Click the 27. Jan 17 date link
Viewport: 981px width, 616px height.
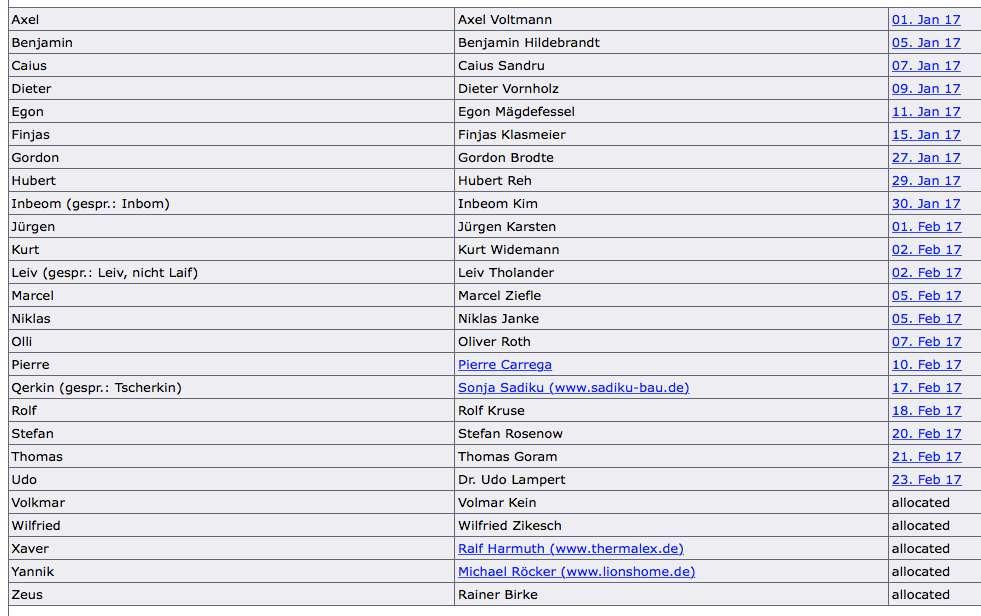click(x=926, y=158)
